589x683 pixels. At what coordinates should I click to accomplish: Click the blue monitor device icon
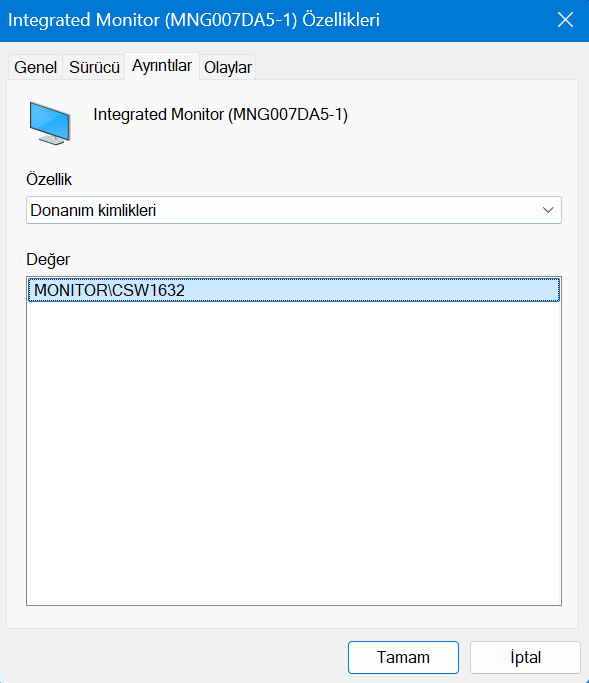50,123
